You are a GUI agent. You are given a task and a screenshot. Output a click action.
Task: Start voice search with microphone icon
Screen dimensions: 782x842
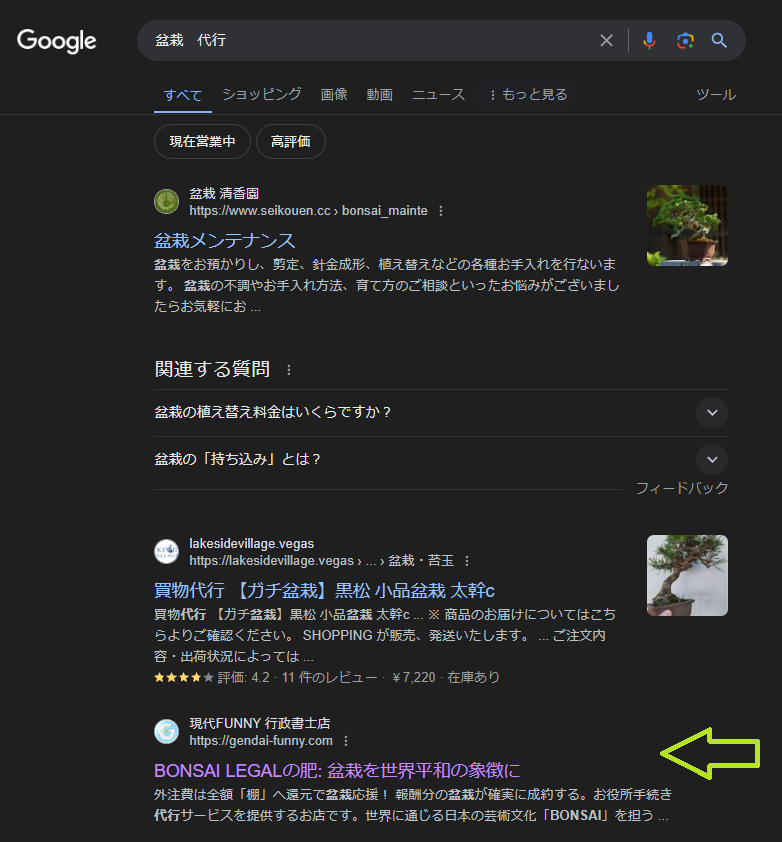coord(649,40)
